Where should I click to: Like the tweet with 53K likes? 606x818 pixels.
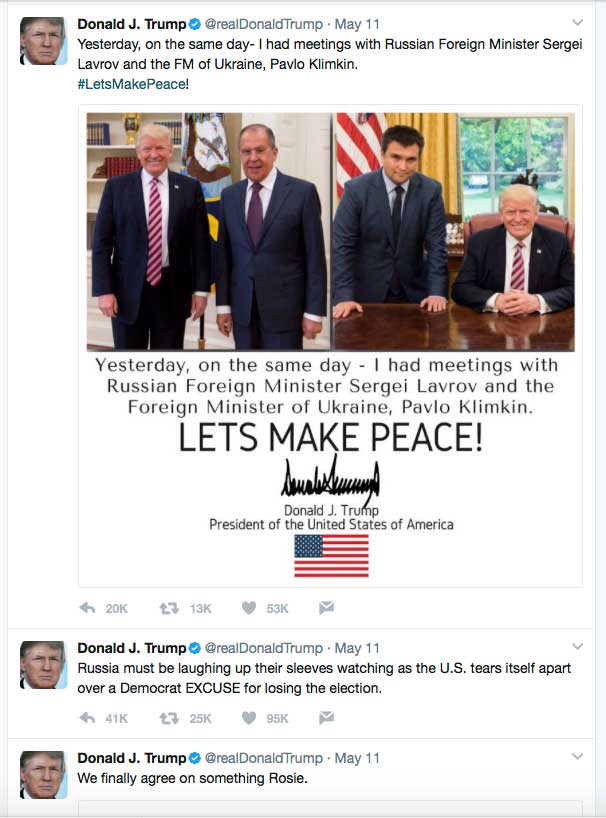249,608
